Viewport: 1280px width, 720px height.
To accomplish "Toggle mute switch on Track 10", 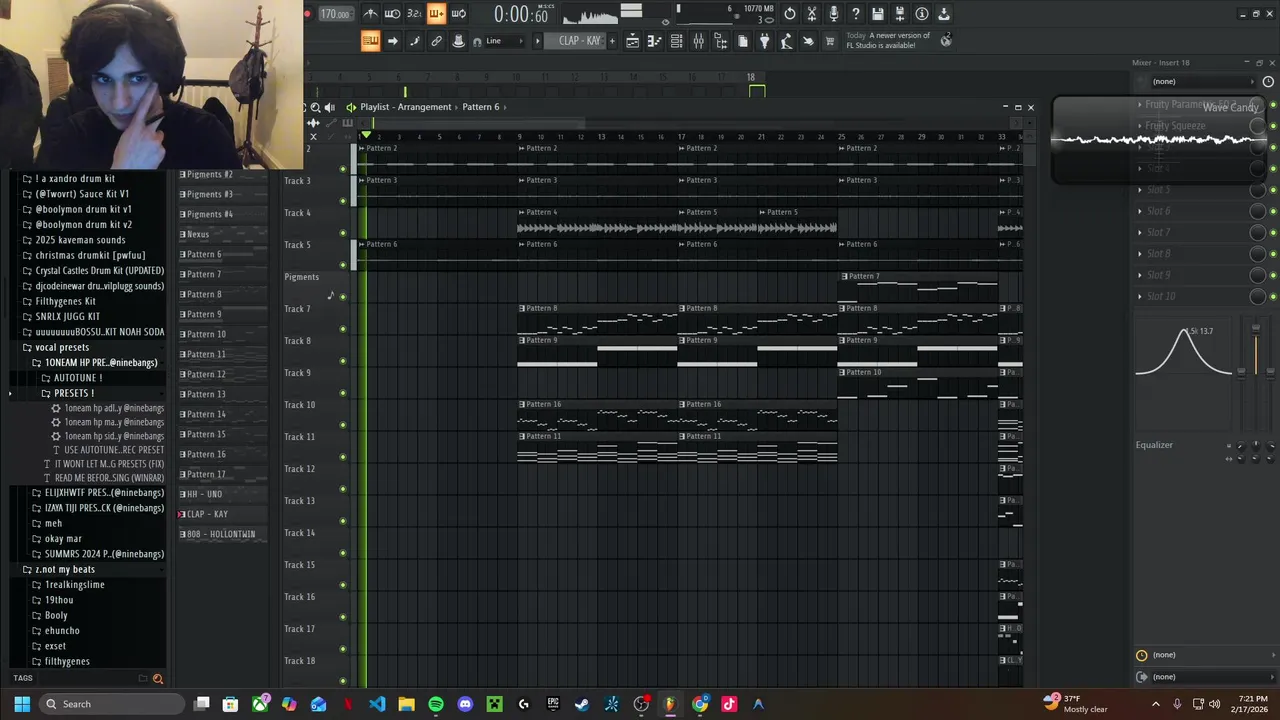I will click(343, 424).
